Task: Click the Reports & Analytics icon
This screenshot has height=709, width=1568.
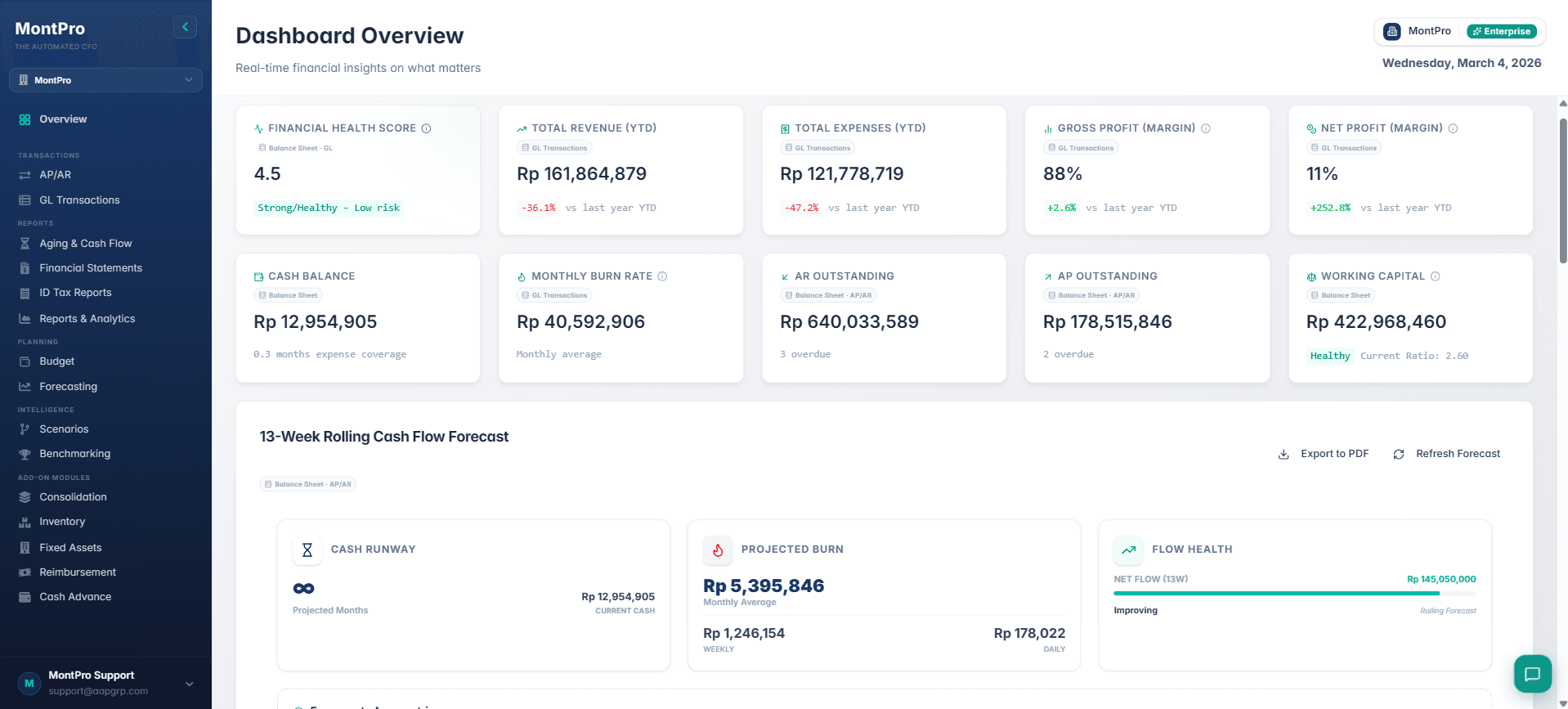Action: coord(25,319)
